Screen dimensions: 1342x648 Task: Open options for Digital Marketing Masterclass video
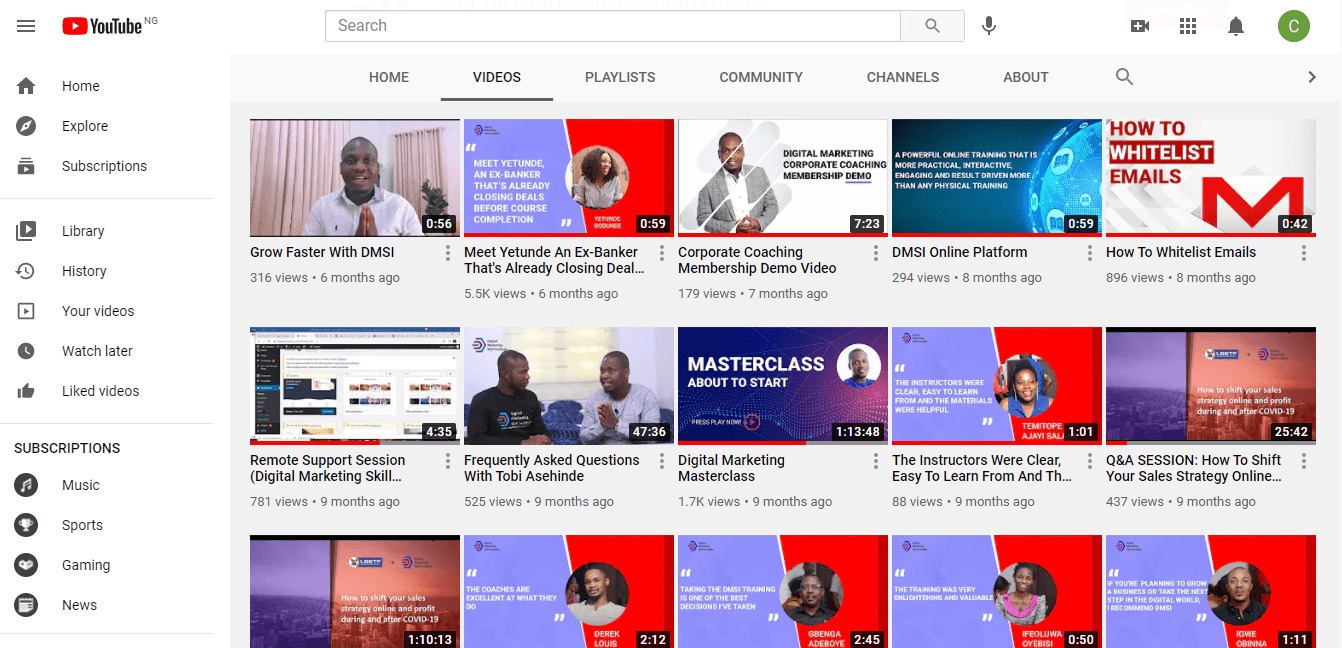(876, 461)
